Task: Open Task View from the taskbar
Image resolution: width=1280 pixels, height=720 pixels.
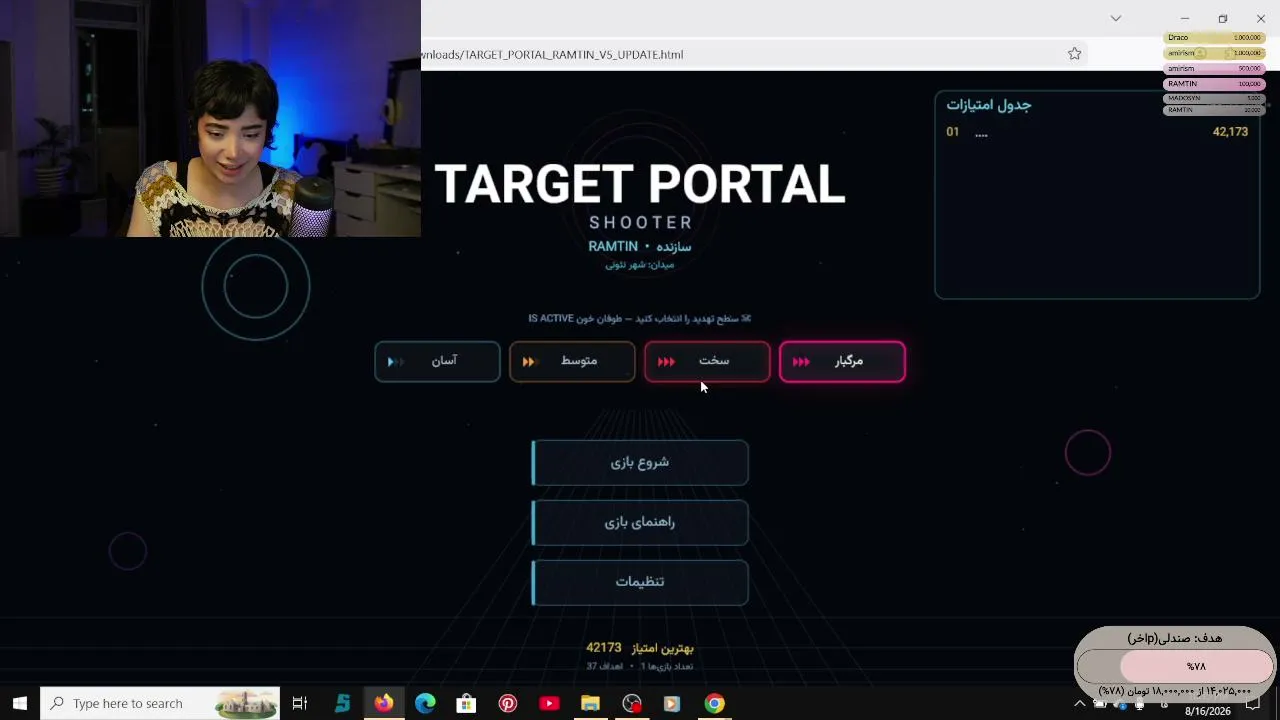Action: (299, 703)
